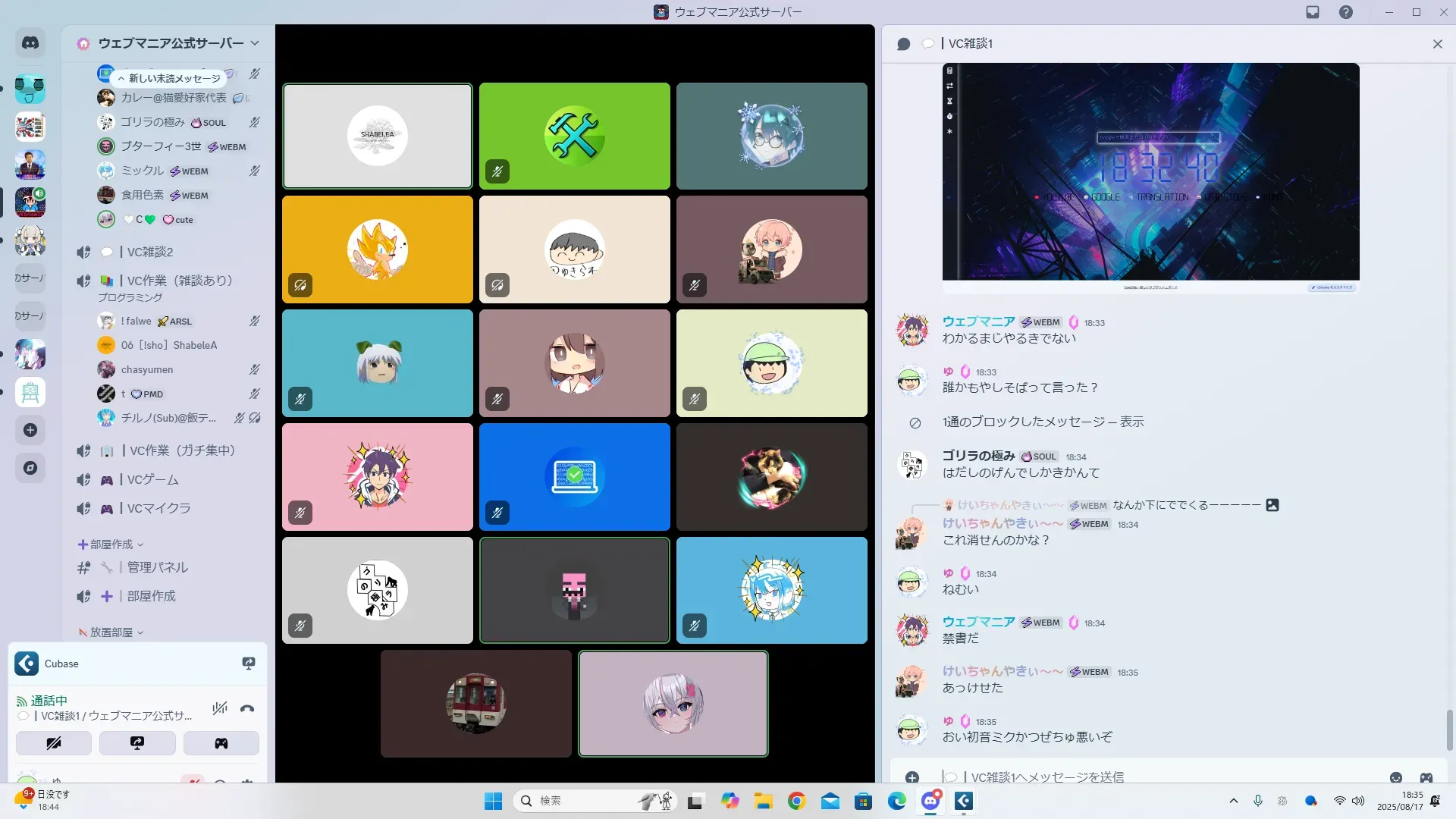
Task: Click the VC雑談1 message input field
Action: (x=1137, y=777)
